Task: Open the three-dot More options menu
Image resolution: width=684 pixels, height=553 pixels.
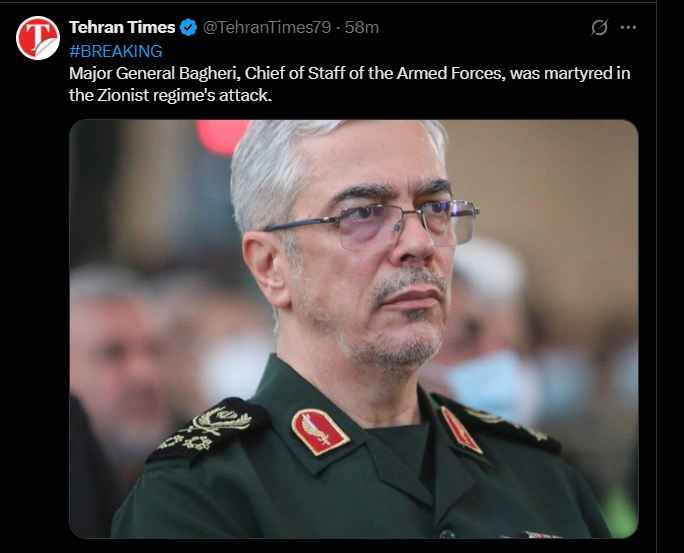Action: click(628, 27)
